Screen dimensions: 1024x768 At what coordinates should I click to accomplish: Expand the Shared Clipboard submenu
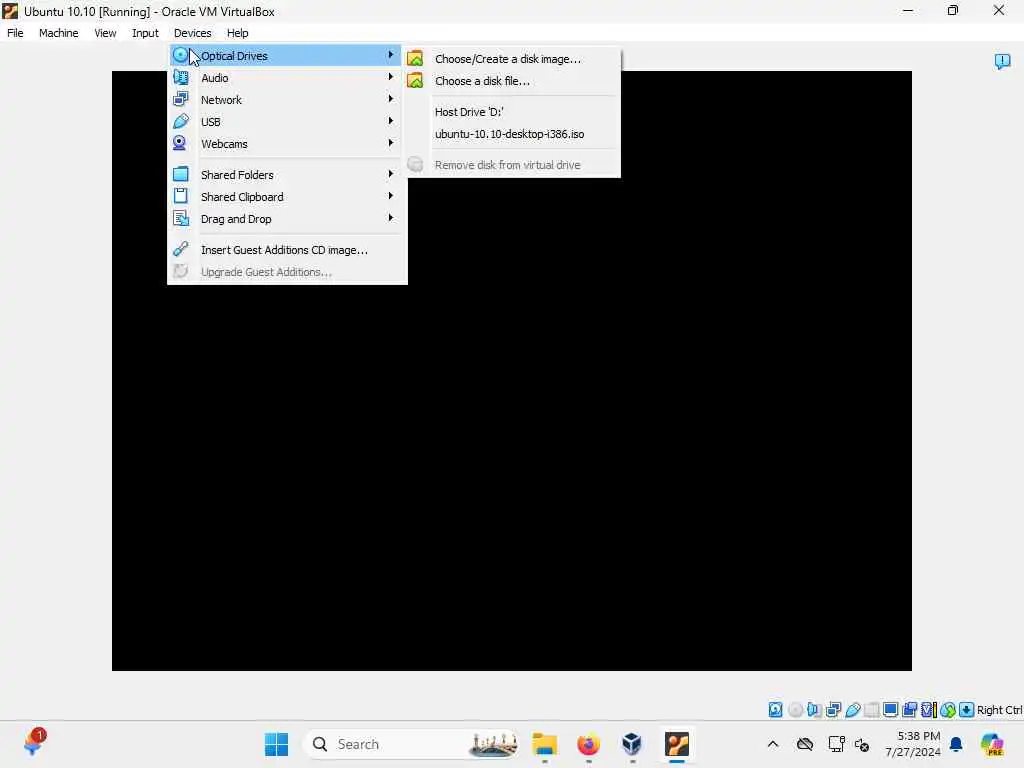pyautogui.click(x=285, y=197)
